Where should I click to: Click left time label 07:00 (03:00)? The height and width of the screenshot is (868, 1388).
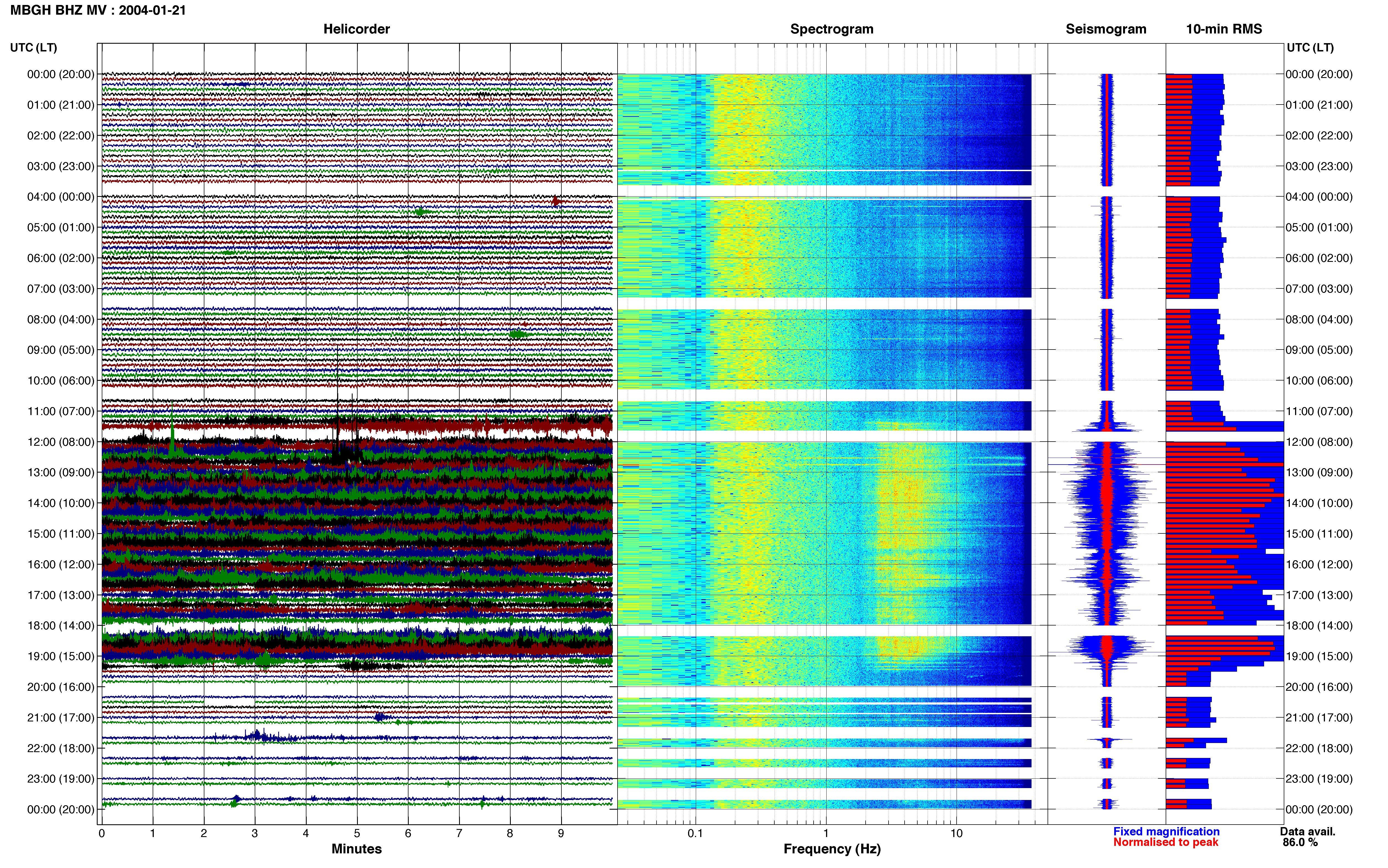coord(61,288)
